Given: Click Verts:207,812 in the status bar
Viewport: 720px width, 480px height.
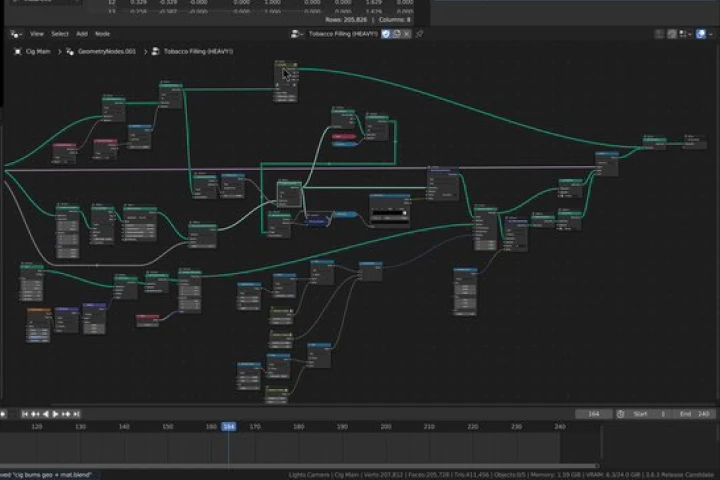Looking at the screenshot, I should click(383, 475).
